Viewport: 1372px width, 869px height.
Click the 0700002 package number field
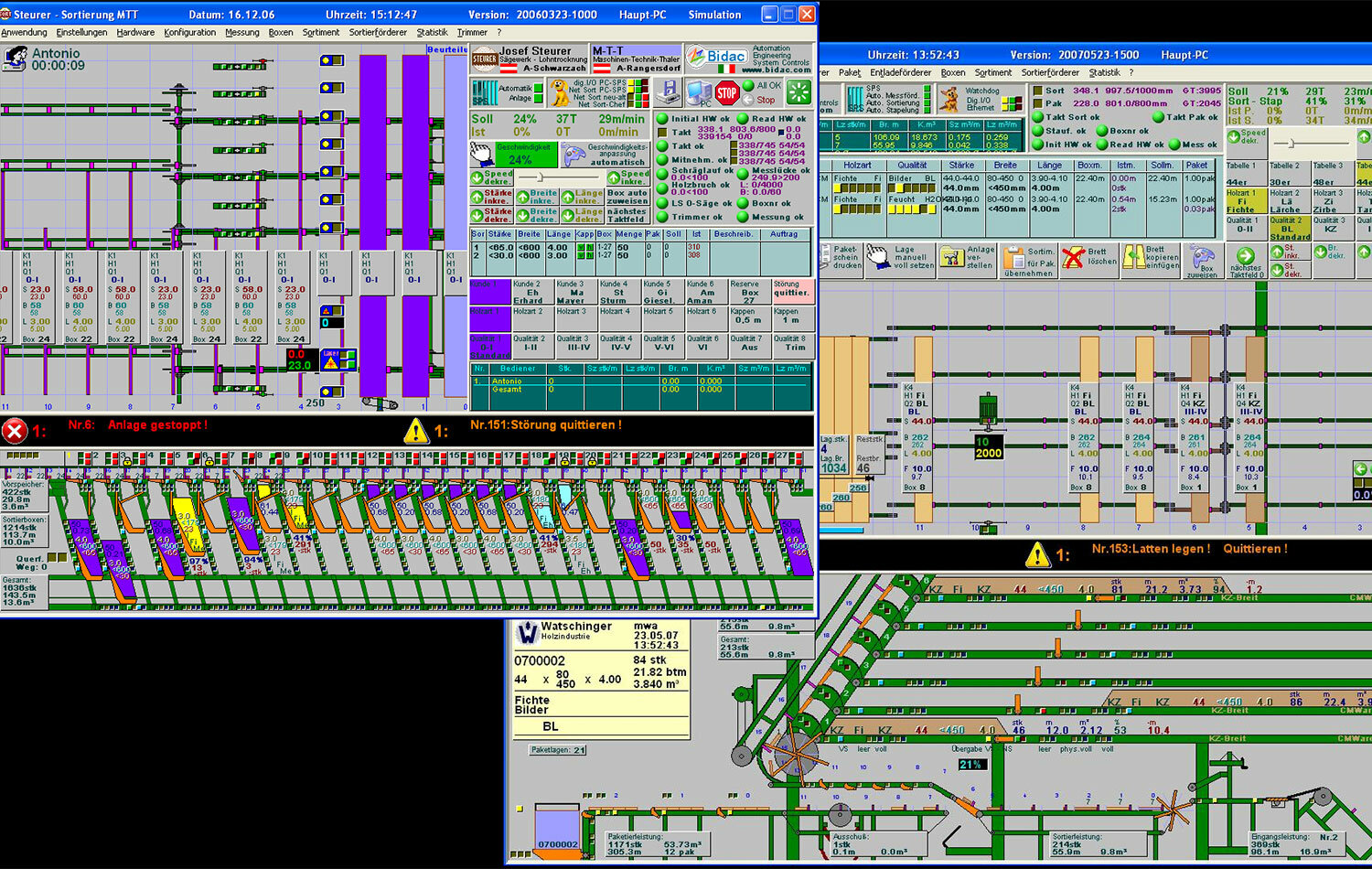click(x=540, y=661)
